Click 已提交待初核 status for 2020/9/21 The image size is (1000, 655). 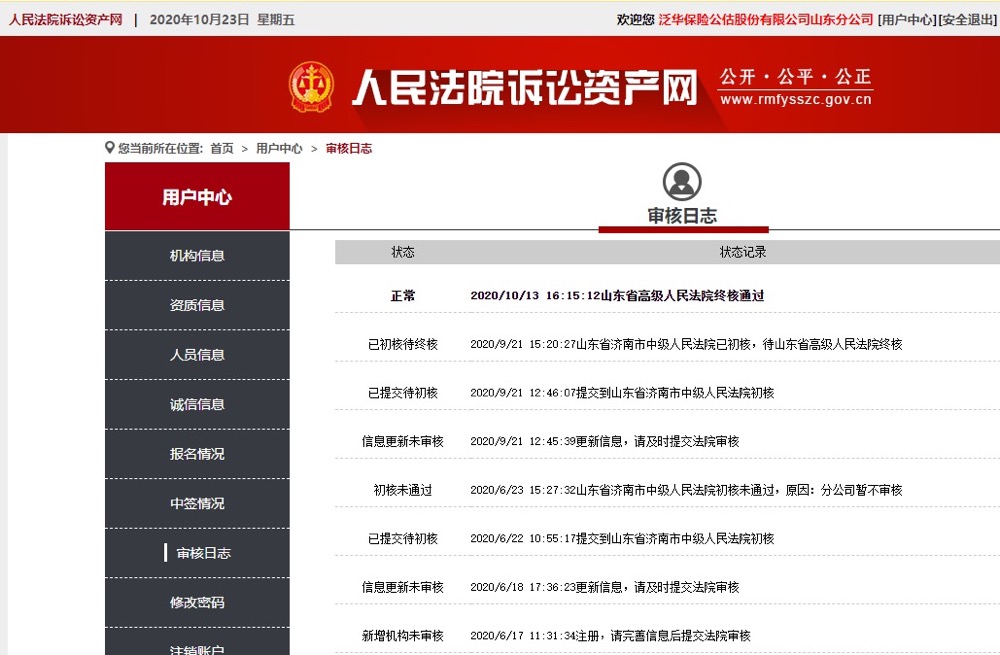tap(403, 393)
